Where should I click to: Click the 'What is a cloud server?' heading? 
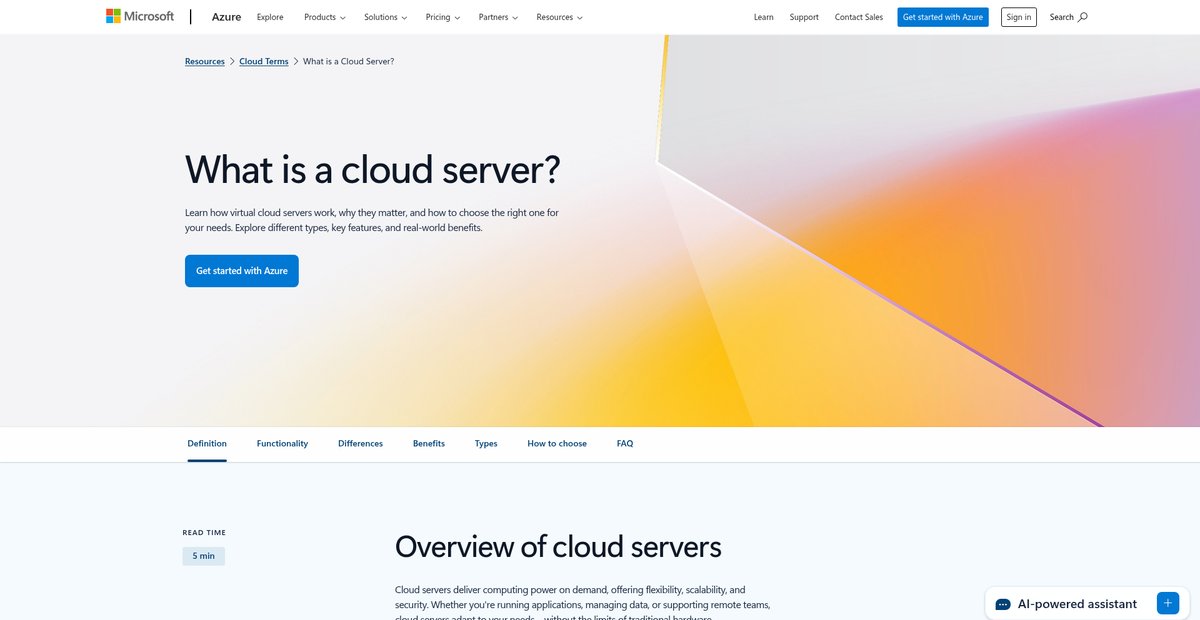(373, 170)
